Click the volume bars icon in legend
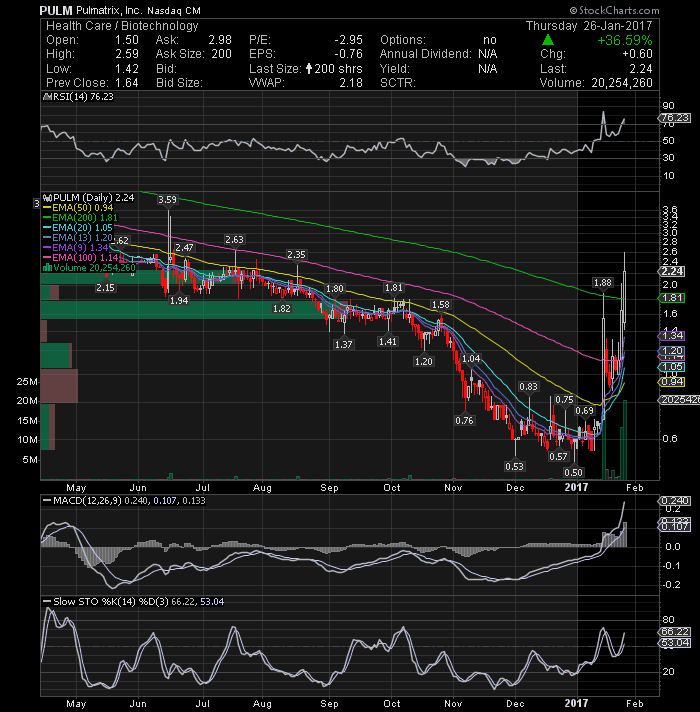The image size is (700, 712). coord(47,267)
